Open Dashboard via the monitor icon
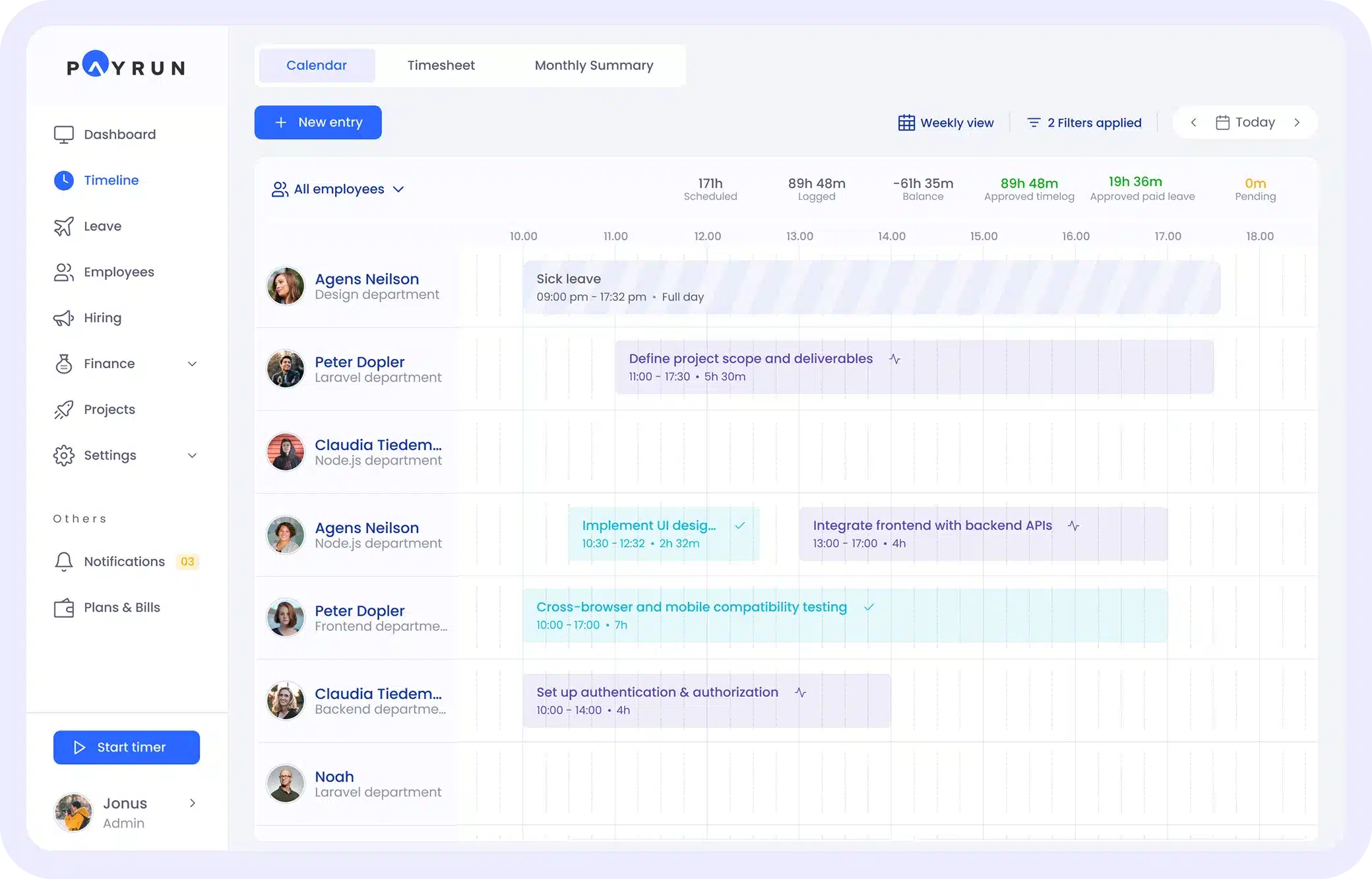Viewport: 1372px width, 879px height. (x=63, y=134)
